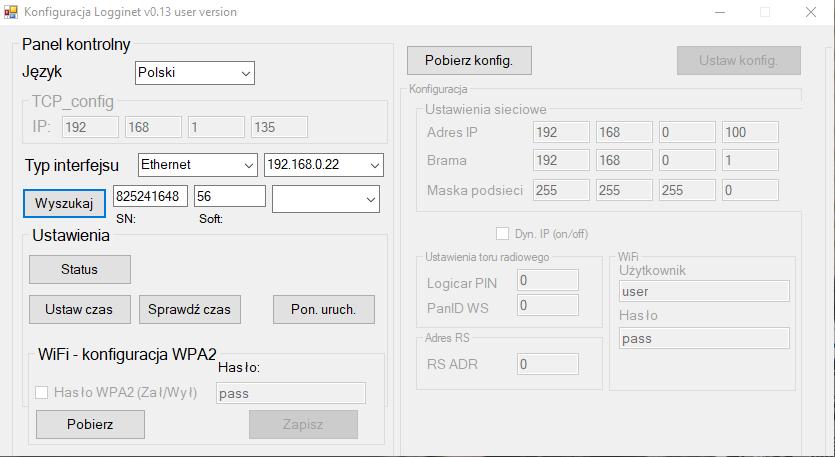Click the Adres IP last octet field 100

pos(750,132)
